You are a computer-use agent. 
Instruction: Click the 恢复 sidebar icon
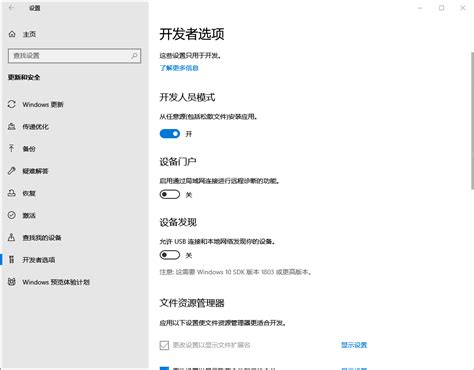click(12, 193)
